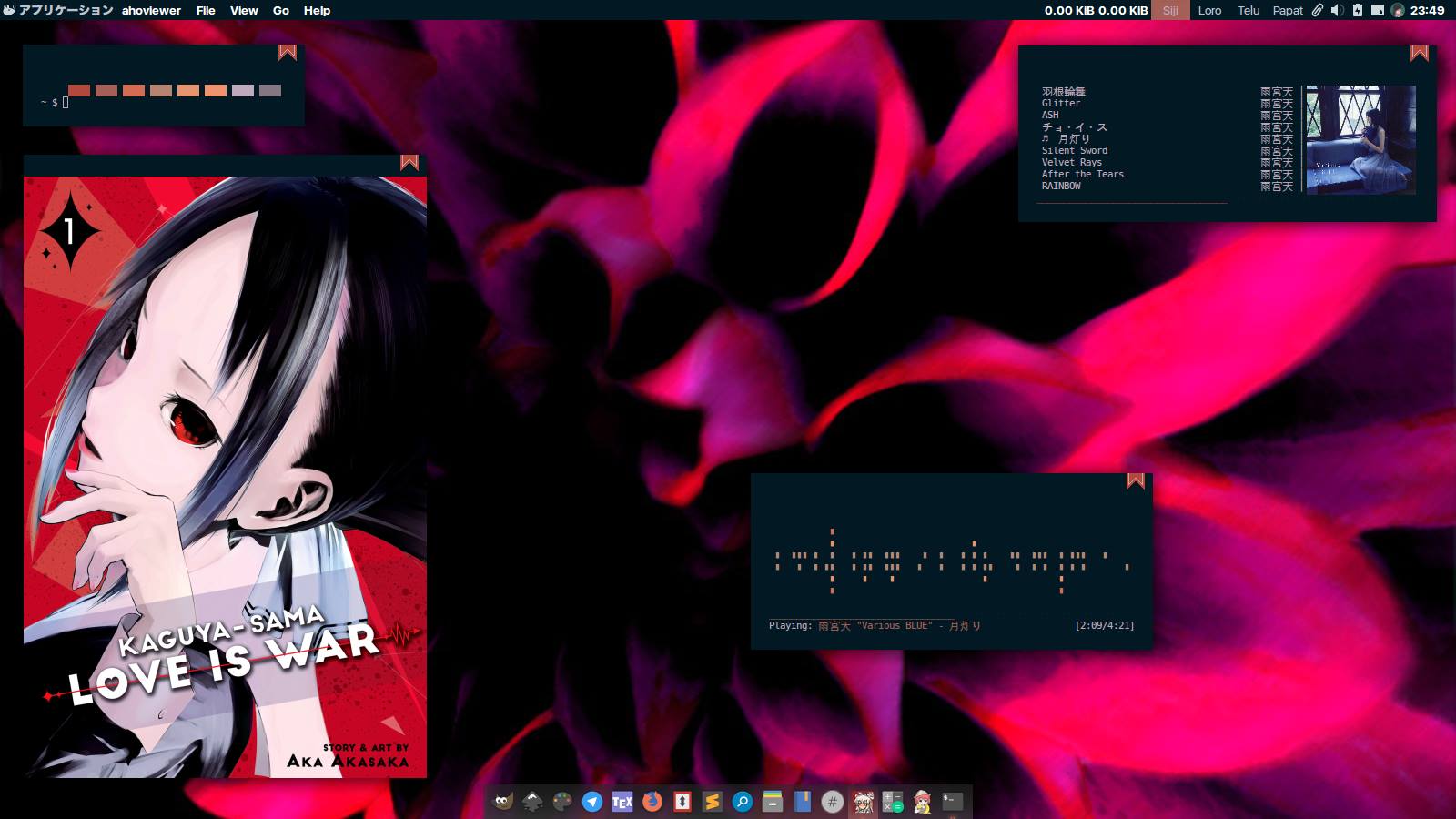The width and height of the screenshot is (1456, 819).
Task: Click the window tray icon near clock
Action: [1378, 10]
